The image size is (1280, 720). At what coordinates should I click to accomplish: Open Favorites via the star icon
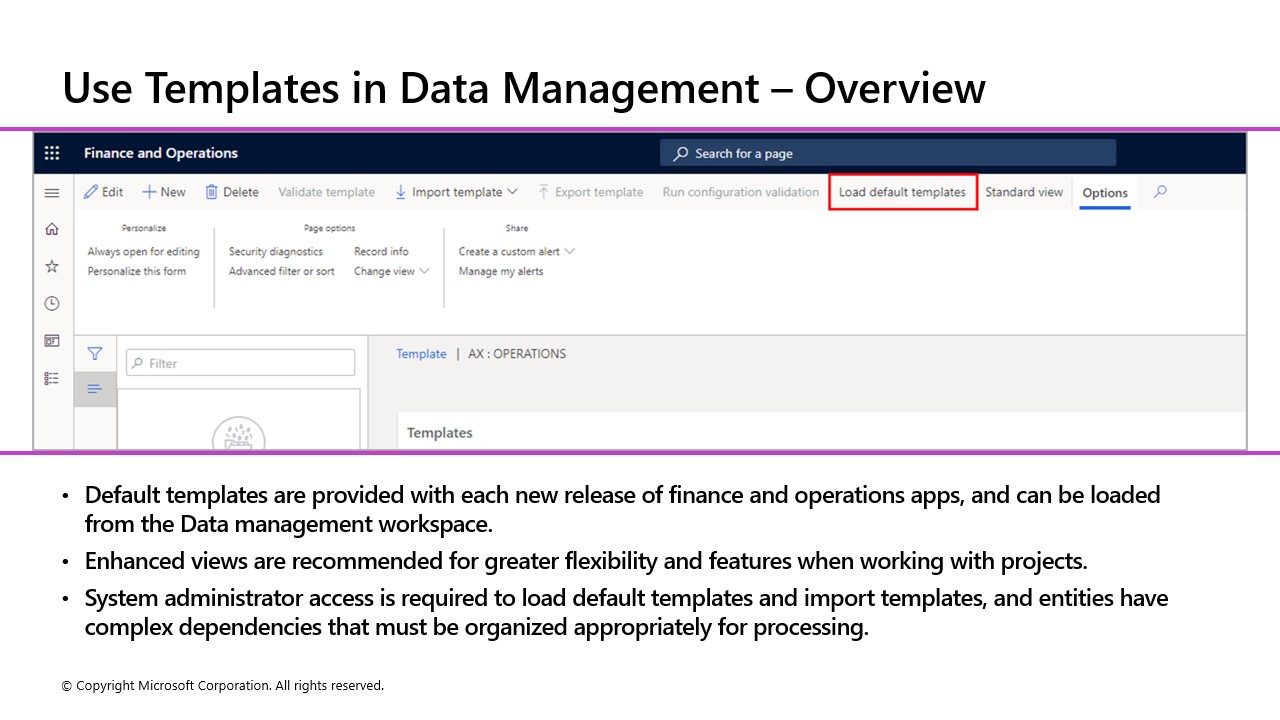pos(51,265)
